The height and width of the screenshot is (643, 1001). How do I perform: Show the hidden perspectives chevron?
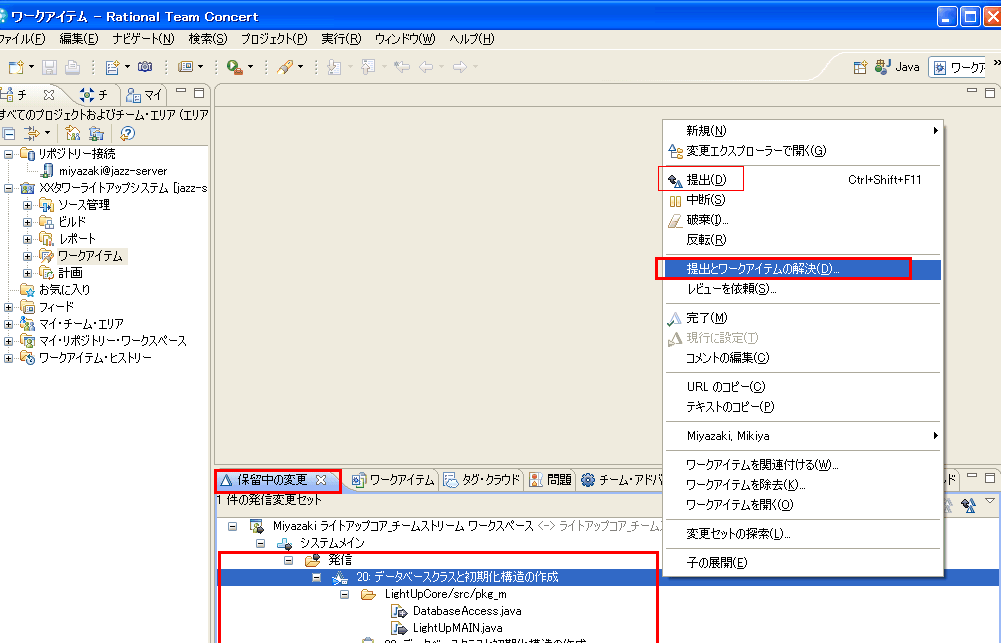click(996, 63)
